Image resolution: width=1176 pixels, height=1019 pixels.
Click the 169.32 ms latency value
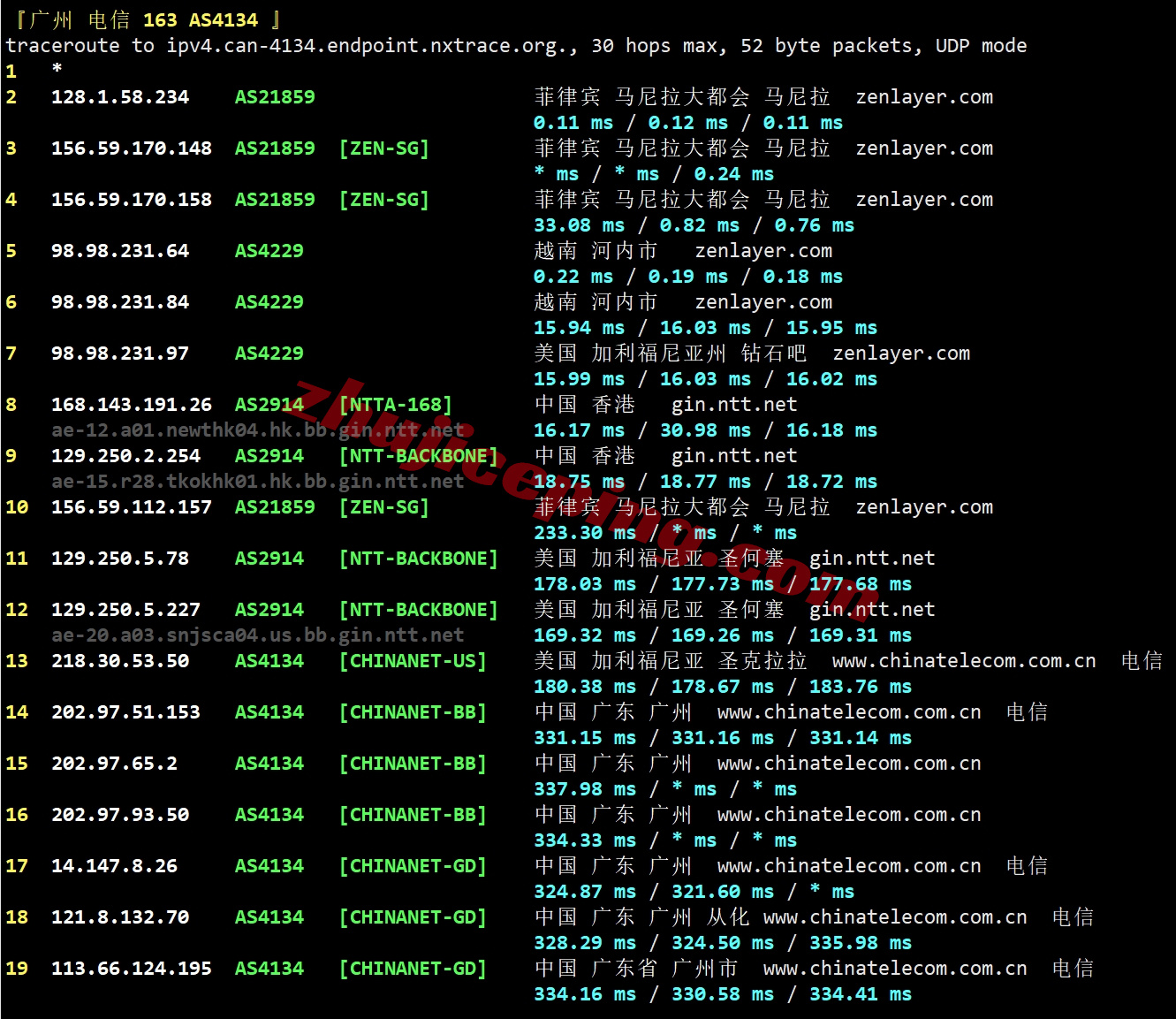(x=585, y=635)
